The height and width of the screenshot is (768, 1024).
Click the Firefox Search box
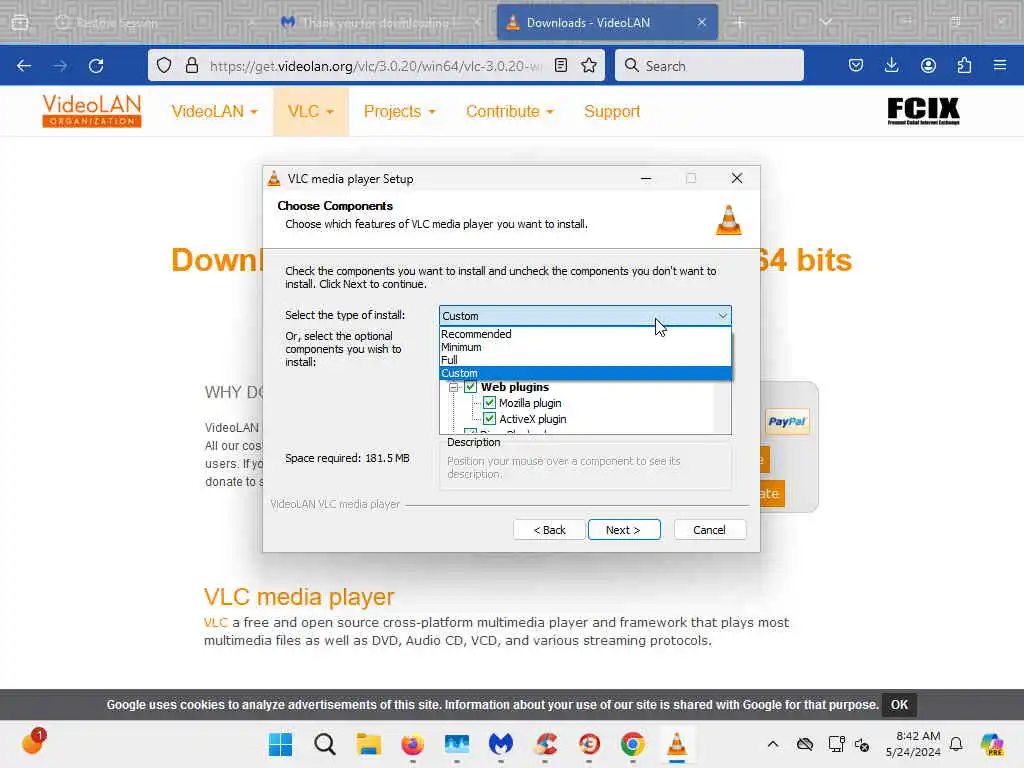(x=709, y=65)
